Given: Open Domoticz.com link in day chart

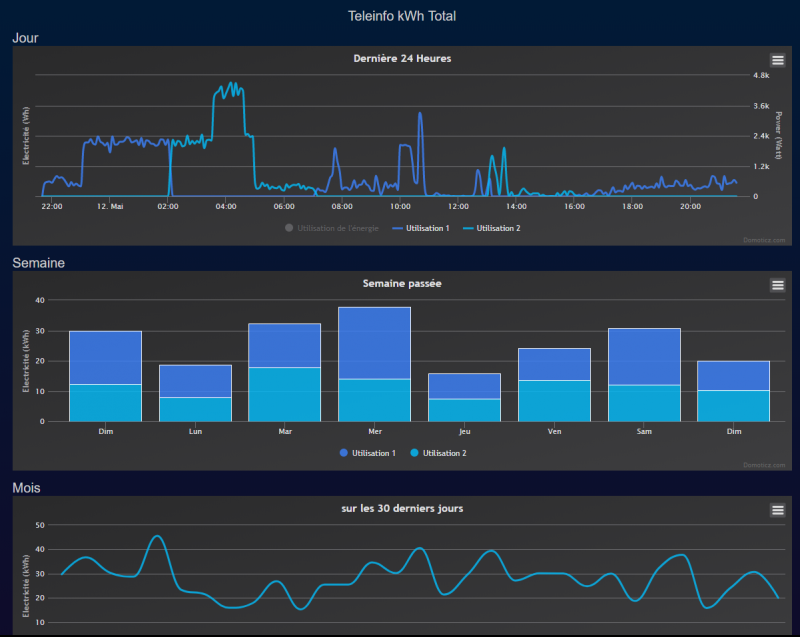Looking at the screenshot, I should pos(764,240).
